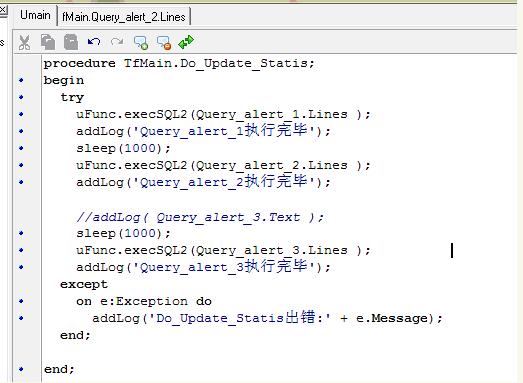Click gutter dot beside execSQL2 Query_alert_3 line
Screen dimensions: 523x383
(22, 250)
